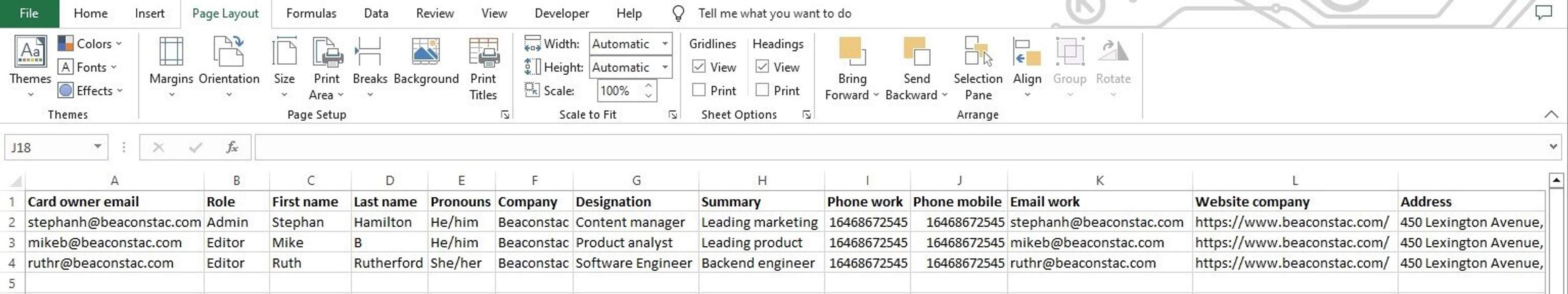Switch to the Insert tab
Screen dimensions: 1568x294
150,13
